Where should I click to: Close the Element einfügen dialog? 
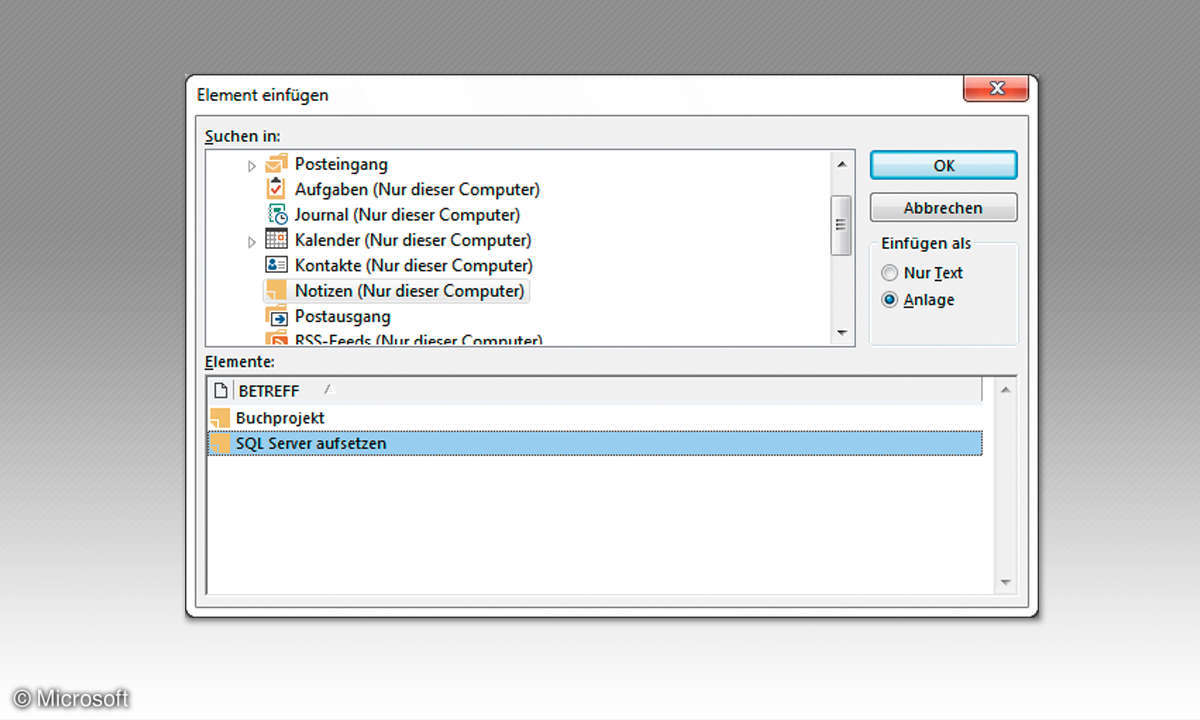click(996, 89)
